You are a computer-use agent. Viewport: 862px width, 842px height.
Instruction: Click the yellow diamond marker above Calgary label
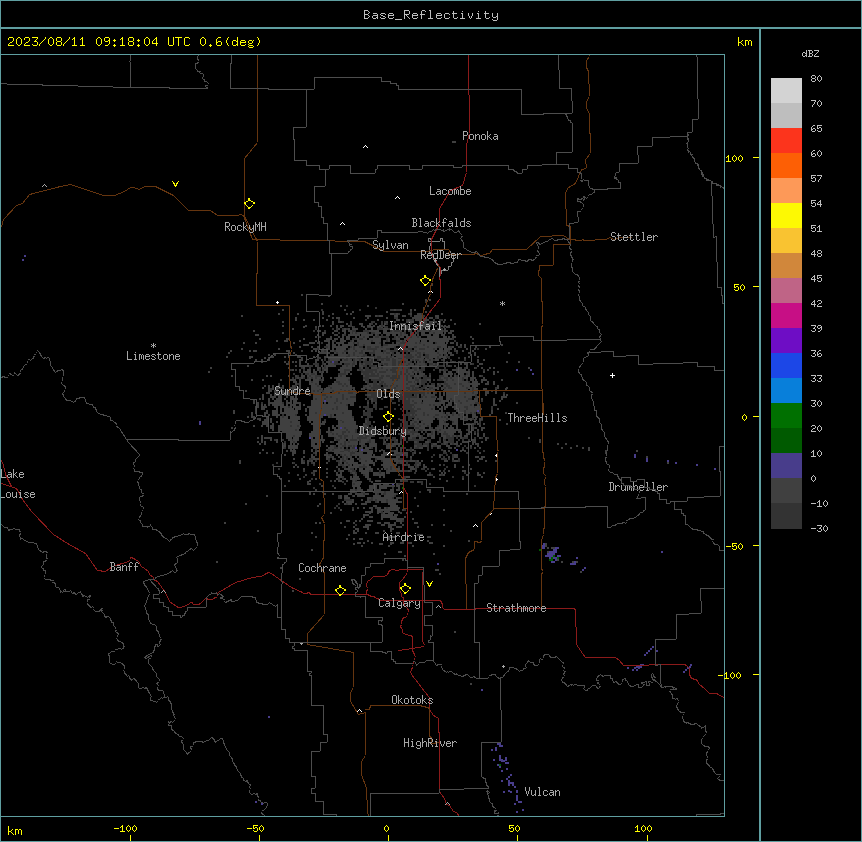point(405,589)
